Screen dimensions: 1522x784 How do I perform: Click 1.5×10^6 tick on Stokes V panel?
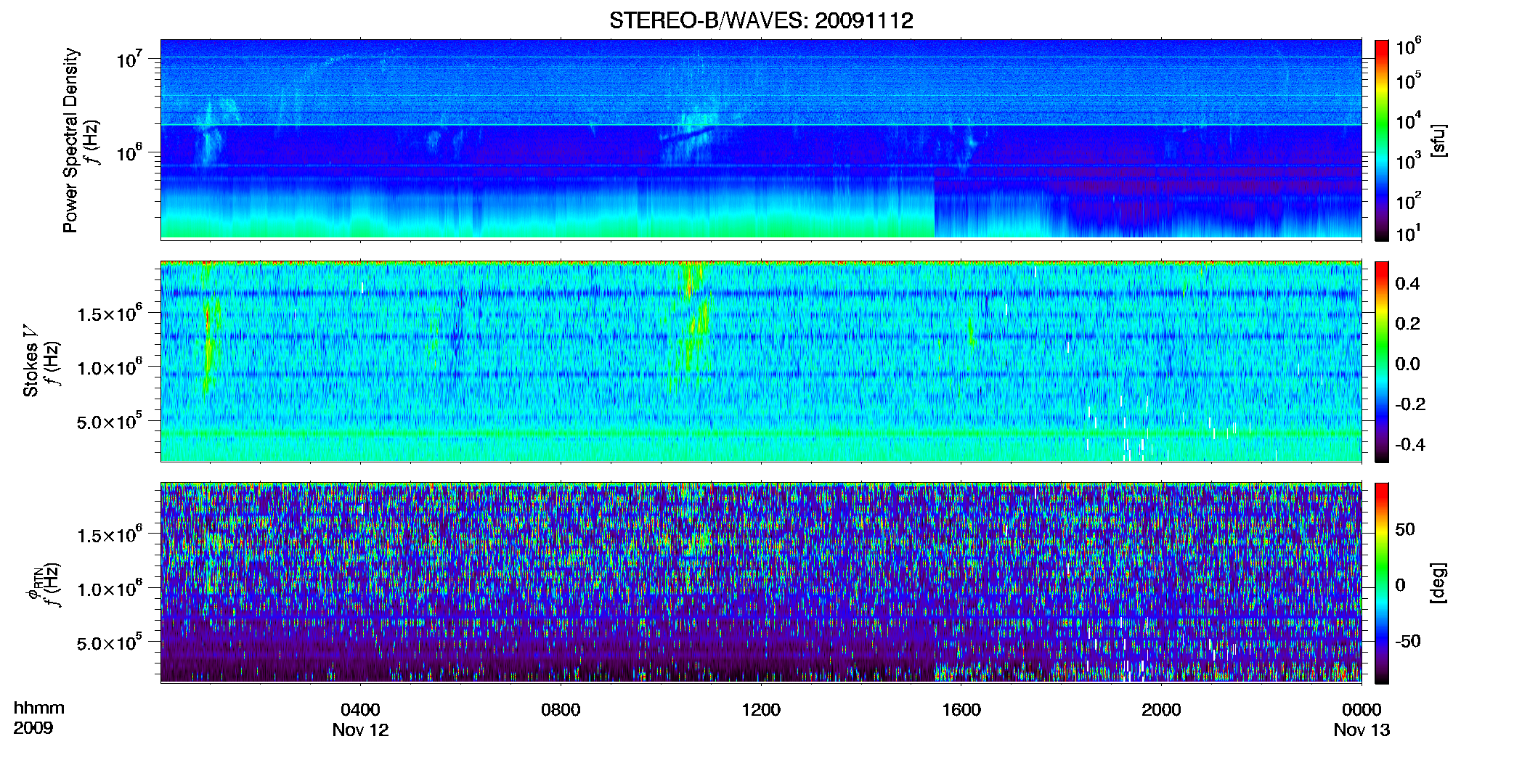pyautogui.click(x=110, y=313)
